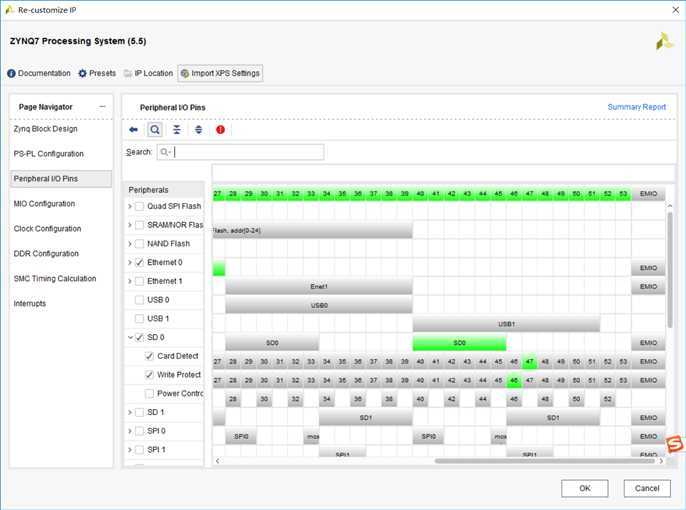The width and height of the screenshot is (686, 510).
Task: Open Clock Configuration page
Action: point(47,229)
